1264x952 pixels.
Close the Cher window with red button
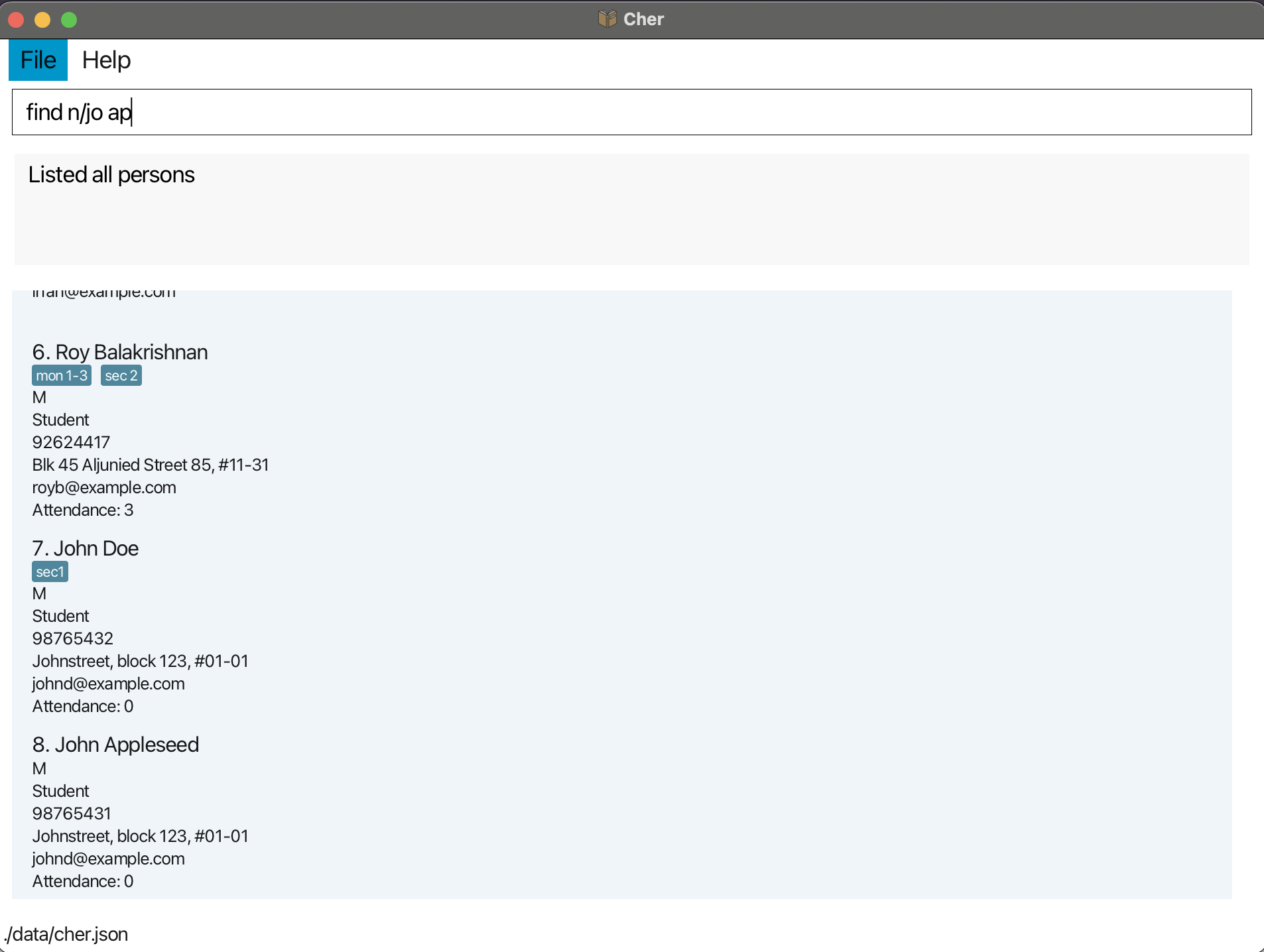[x=16, y=20]
